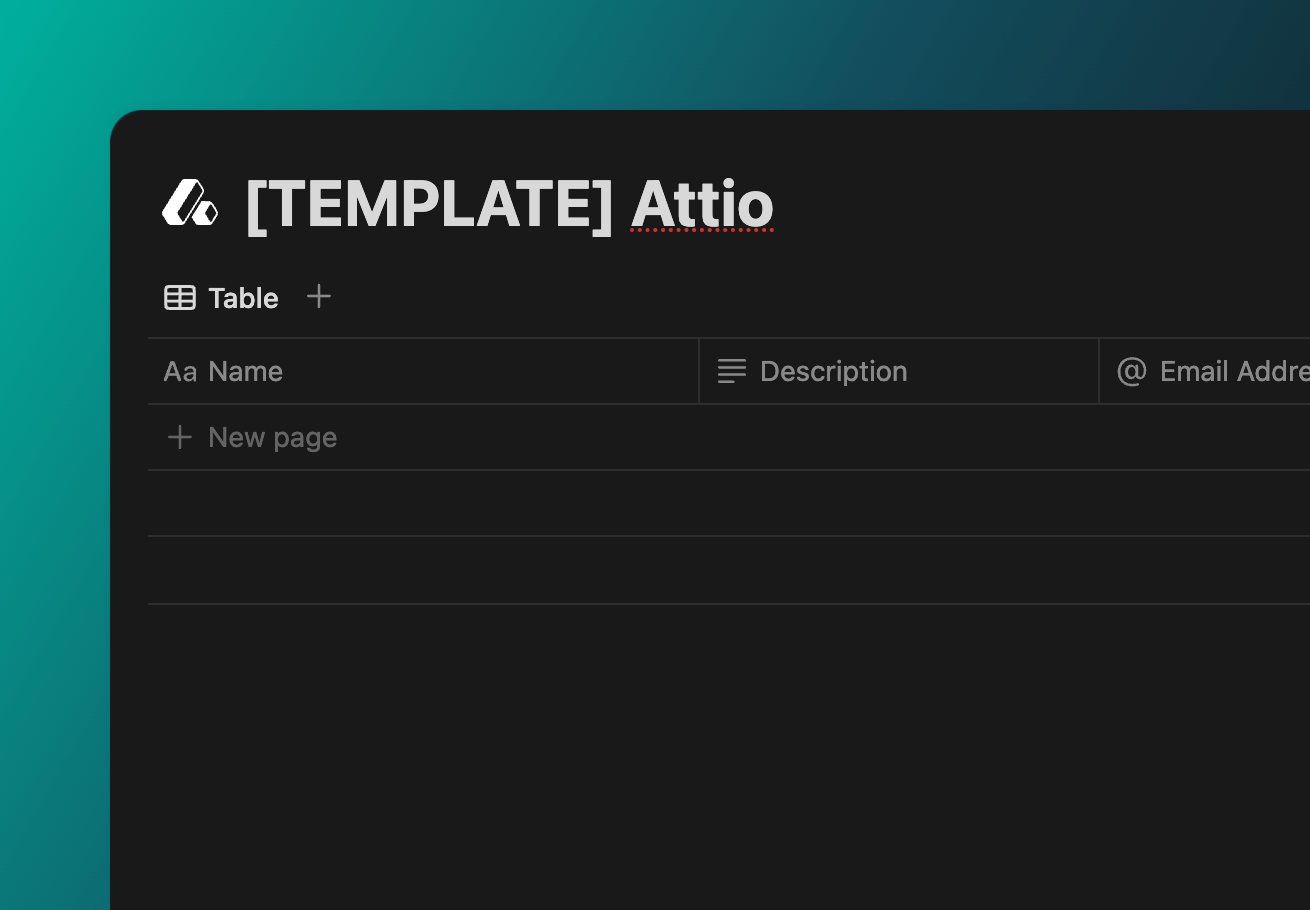Open the Name column header
This screenshot has height=910, width=1310.
click(x=423, y=372)
